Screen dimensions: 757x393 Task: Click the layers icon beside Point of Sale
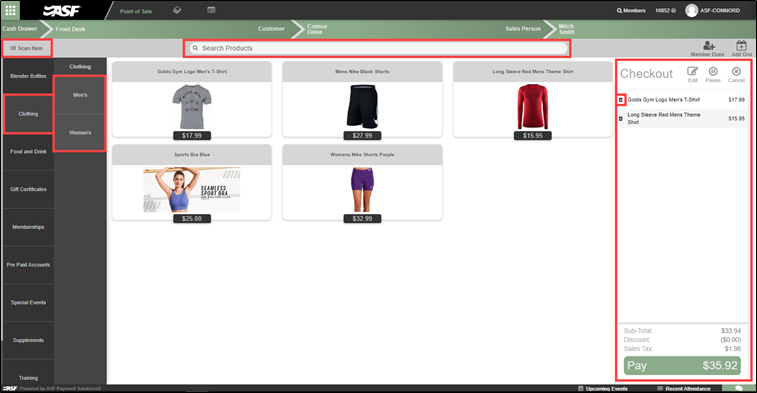pos(177,10)
